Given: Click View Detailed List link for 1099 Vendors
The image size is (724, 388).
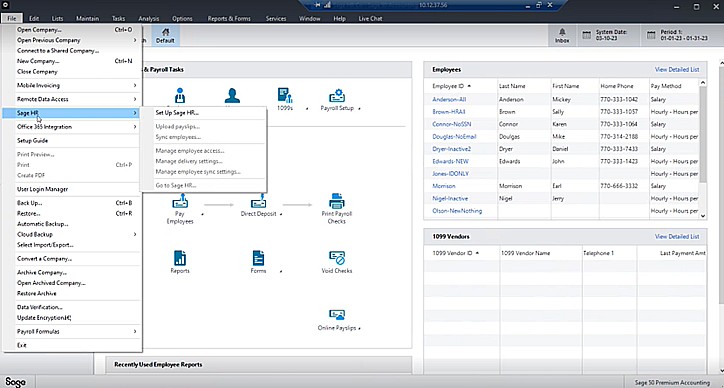Looking at the screenshot, I should 677,236.
